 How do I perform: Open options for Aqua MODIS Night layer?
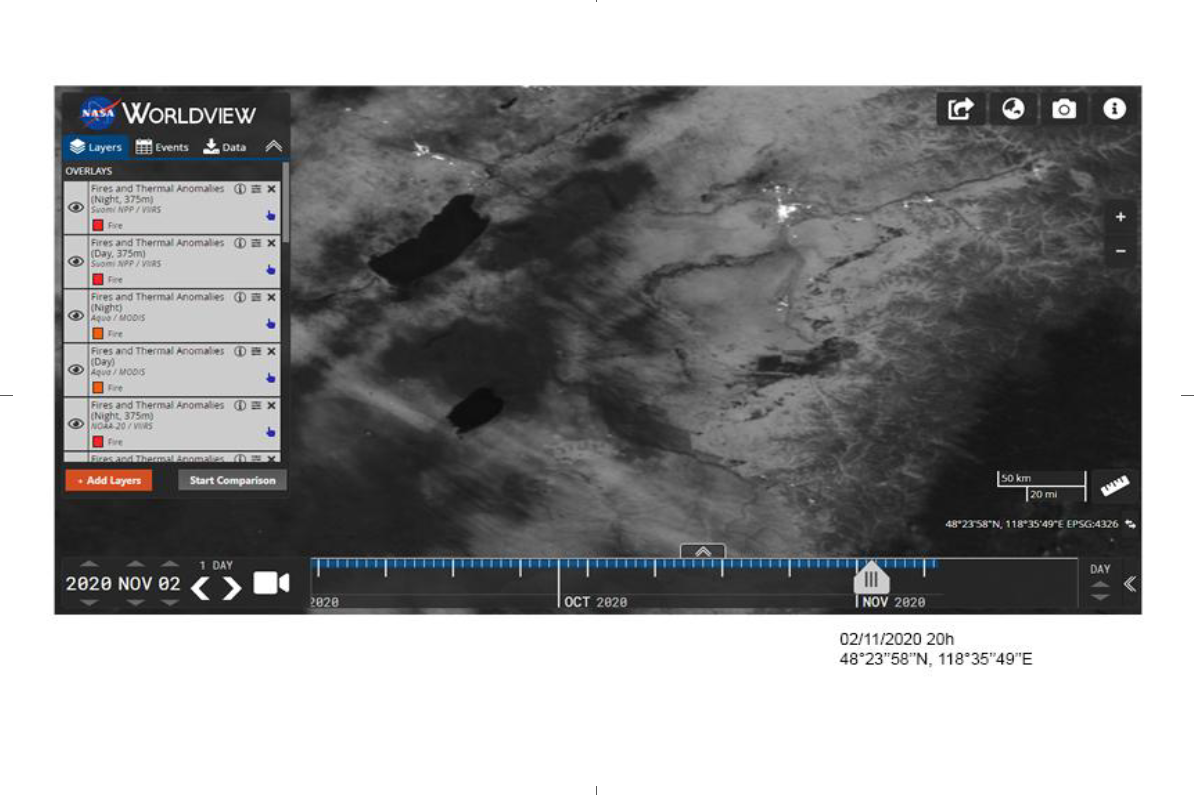pos(256,297)
